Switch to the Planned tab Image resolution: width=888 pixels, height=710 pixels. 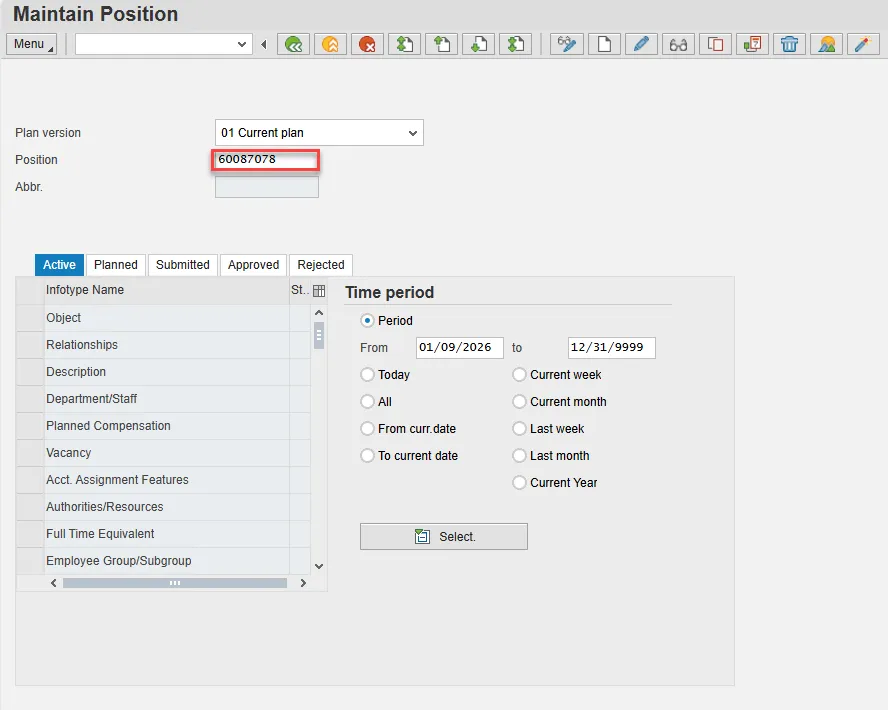pyautogui.click(x=116, y=265)
